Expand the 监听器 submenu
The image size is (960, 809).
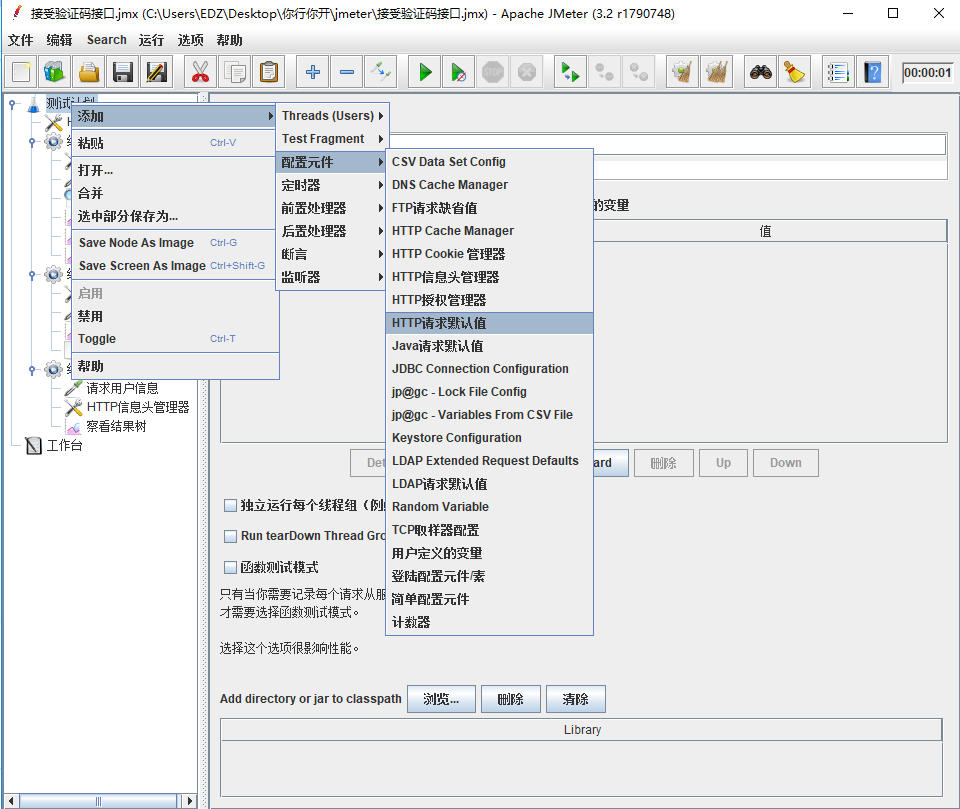[331, 277]
